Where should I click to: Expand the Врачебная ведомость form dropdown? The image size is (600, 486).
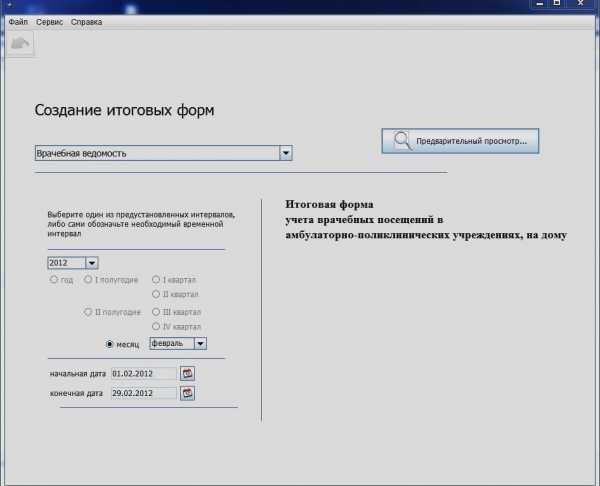point(286,153)
